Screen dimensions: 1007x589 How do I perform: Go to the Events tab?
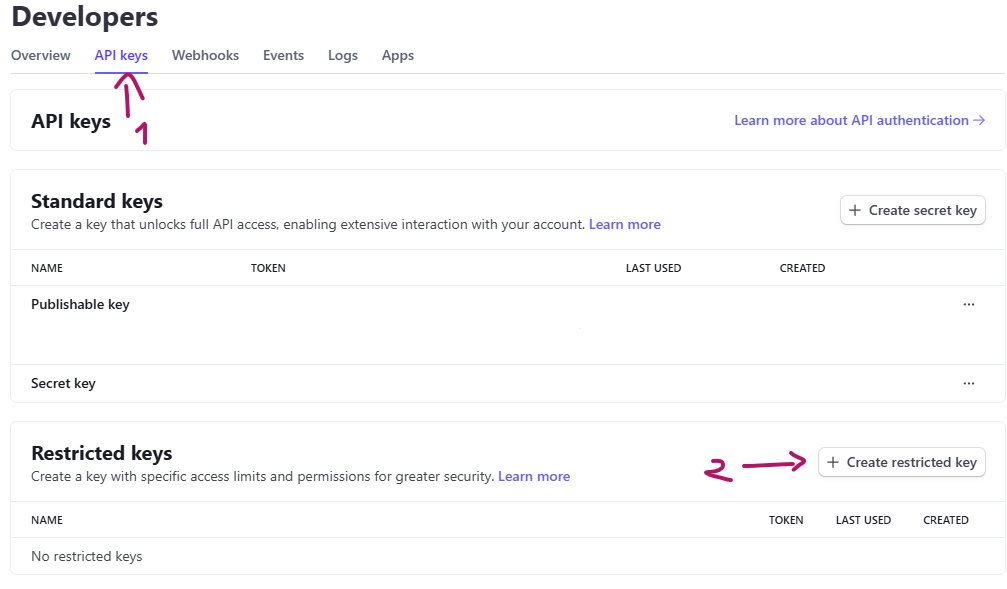[x=283, y=56]
